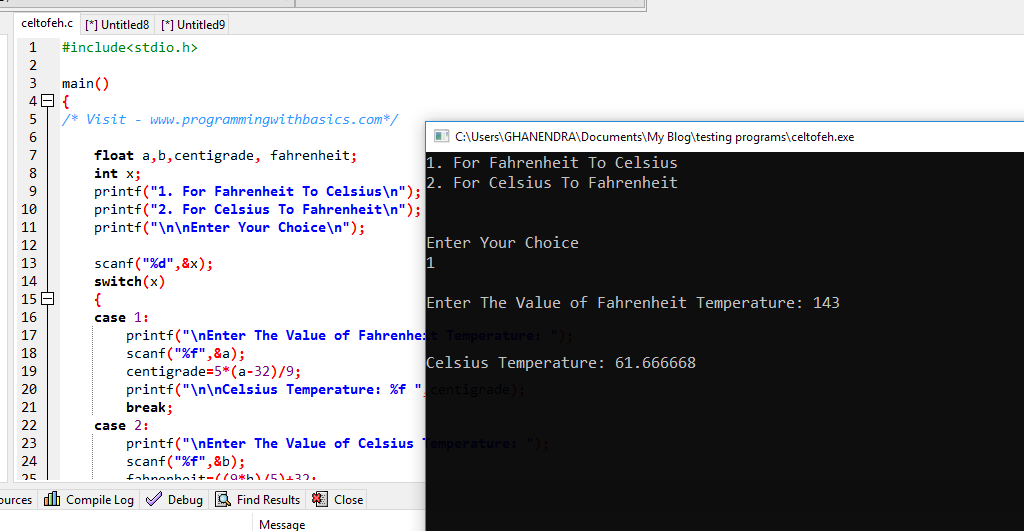Click console text 'Enter Your Choice'
This screenshot has height=531, width=1024.
click(502, 243)
